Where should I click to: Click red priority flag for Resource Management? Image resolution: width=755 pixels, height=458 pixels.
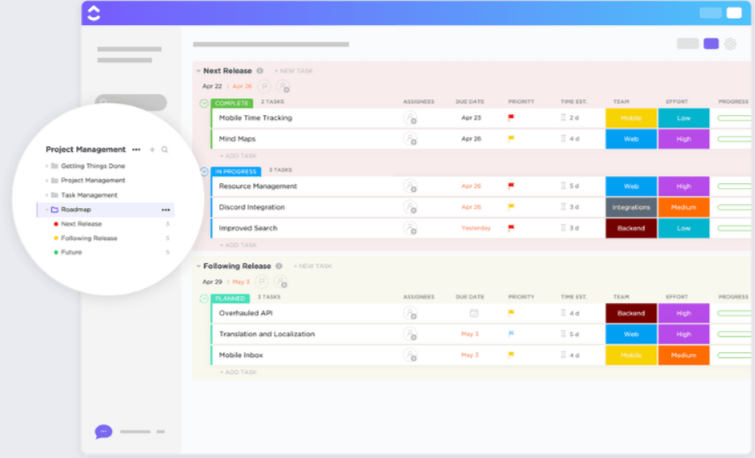point(511,186)
